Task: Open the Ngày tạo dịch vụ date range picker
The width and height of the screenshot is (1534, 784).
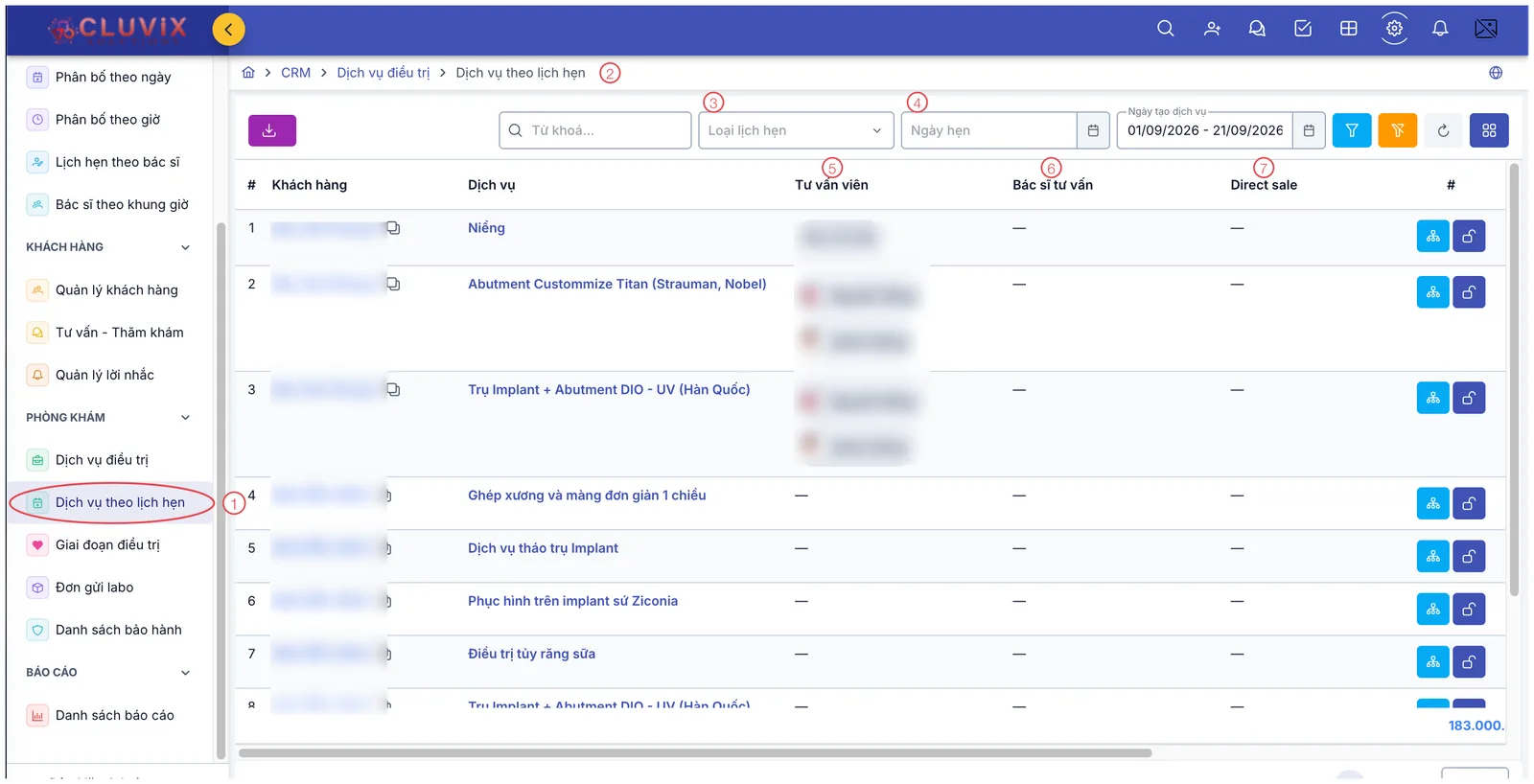Action: coord(1220,130)
